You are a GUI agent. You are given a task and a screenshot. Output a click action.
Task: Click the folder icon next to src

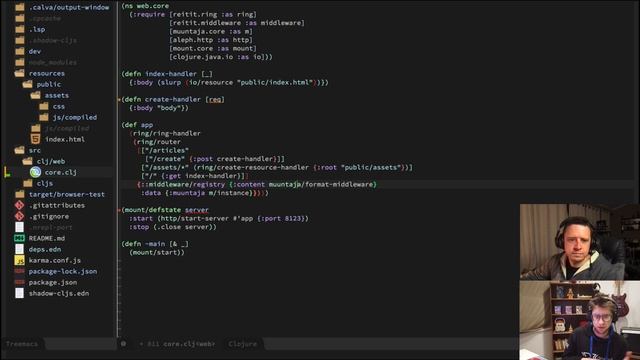[x=20, y=150]
